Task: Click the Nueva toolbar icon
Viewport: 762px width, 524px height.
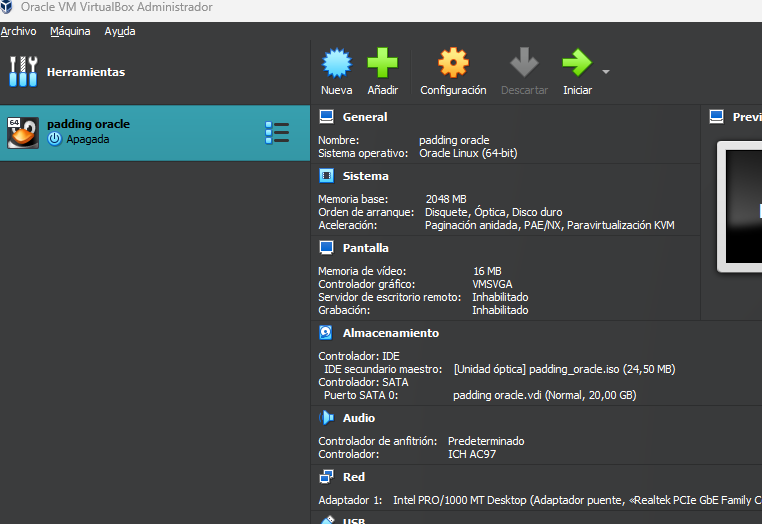Action: 336,63
